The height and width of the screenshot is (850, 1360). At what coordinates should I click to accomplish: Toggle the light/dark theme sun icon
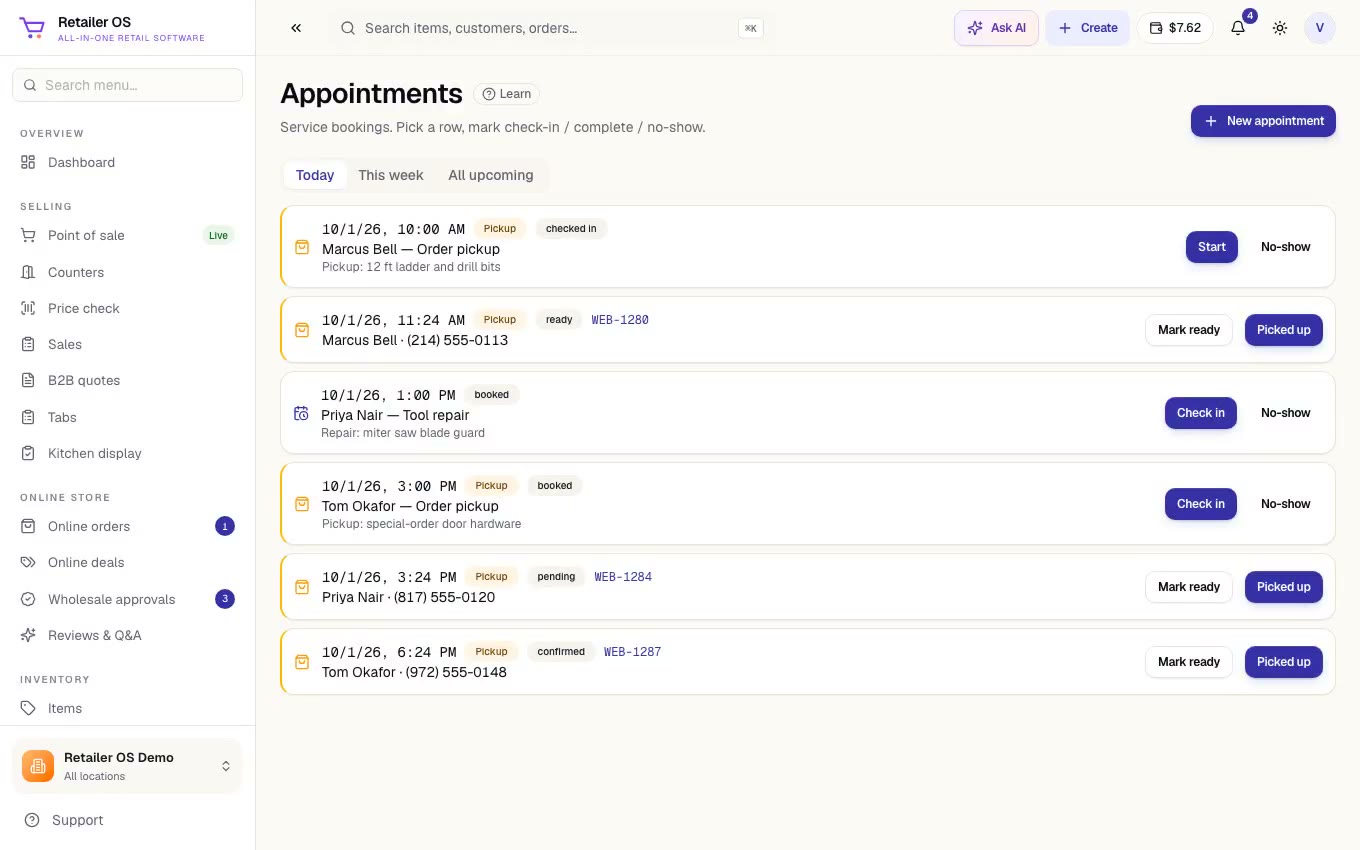1280,28
